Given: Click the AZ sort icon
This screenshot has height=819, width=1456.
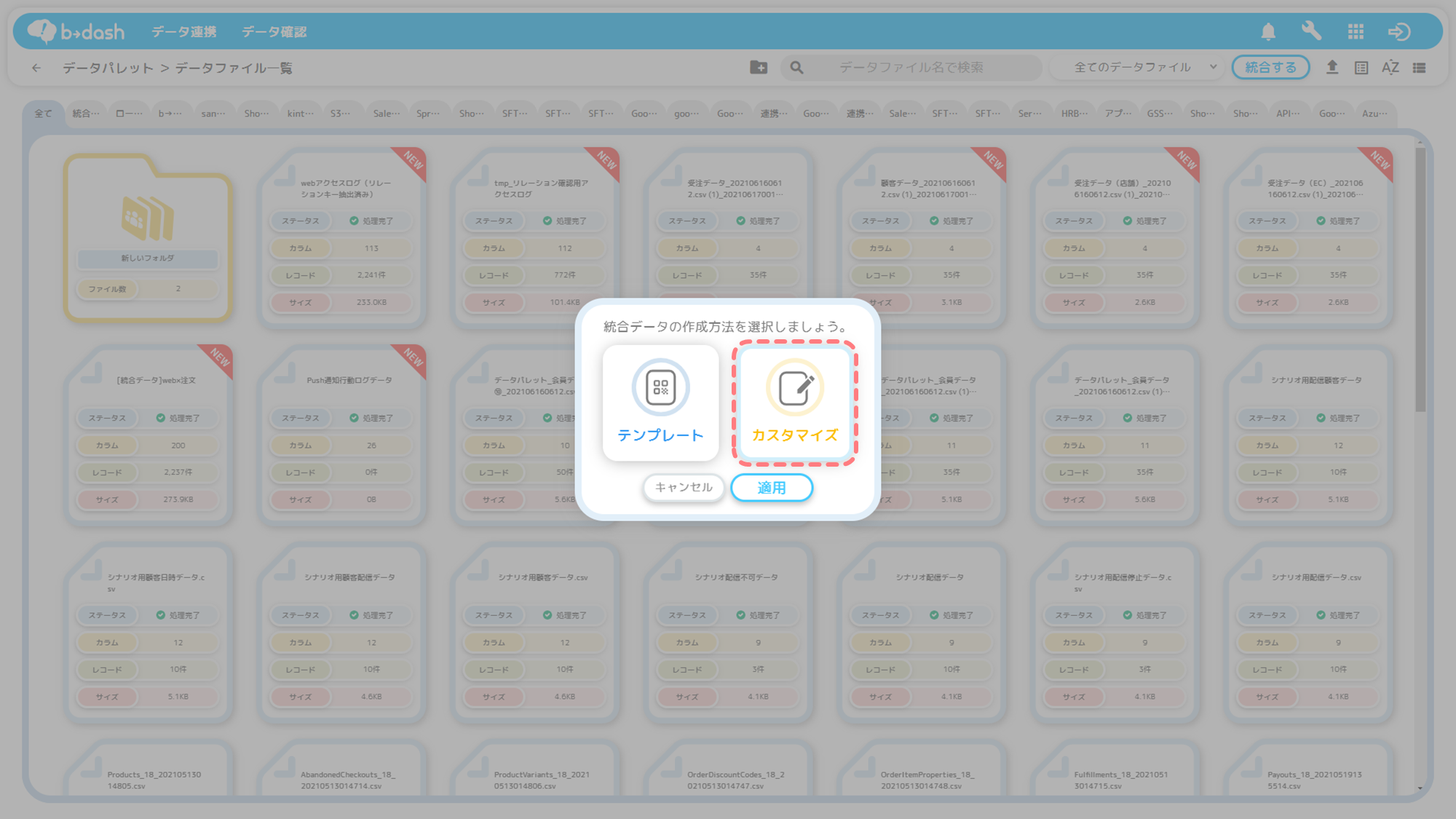Looking at the screenshot, I should point(1390,68).
